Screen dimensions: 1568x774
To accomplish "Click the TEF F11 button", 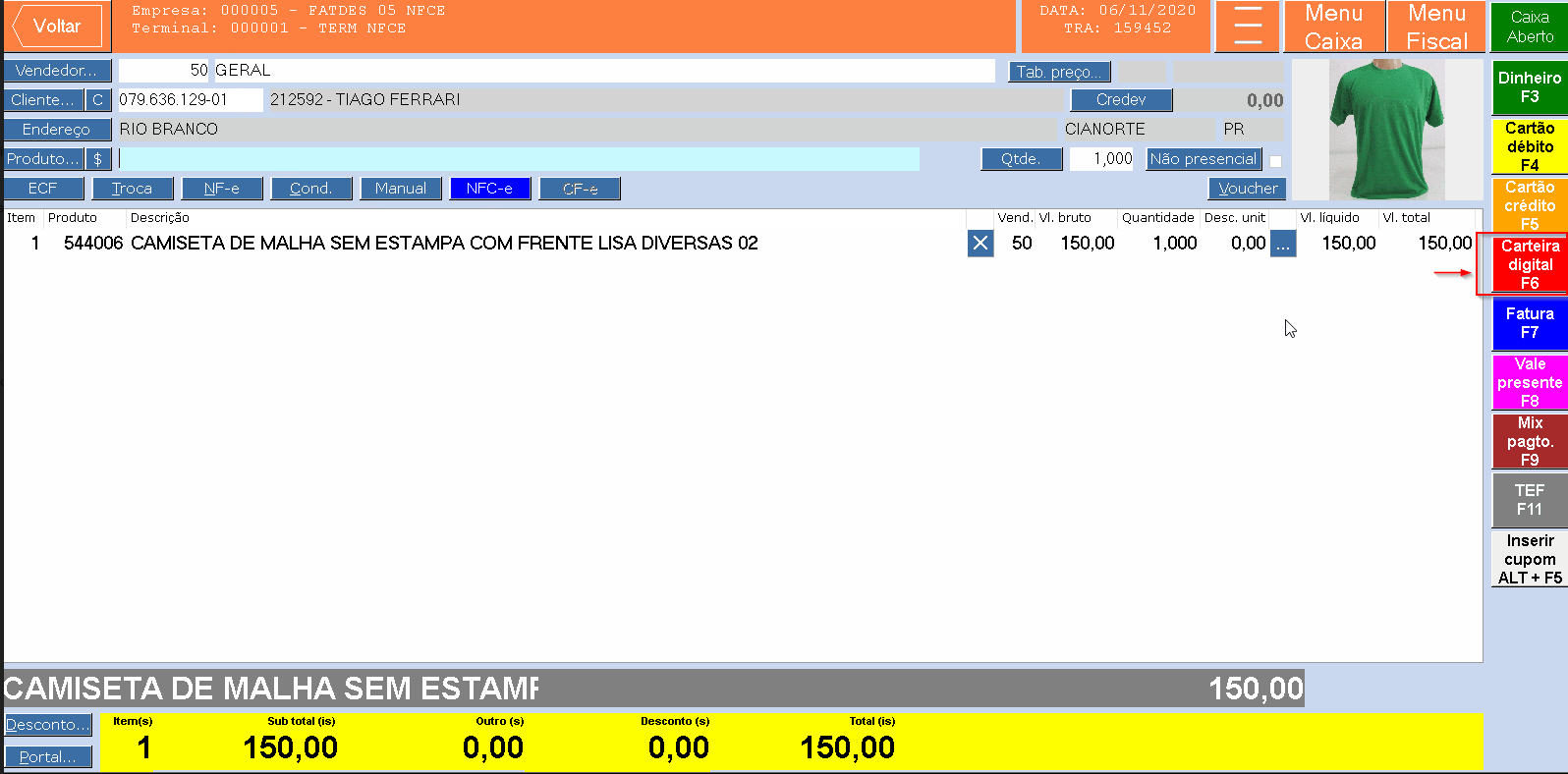I will [1530, 500].
